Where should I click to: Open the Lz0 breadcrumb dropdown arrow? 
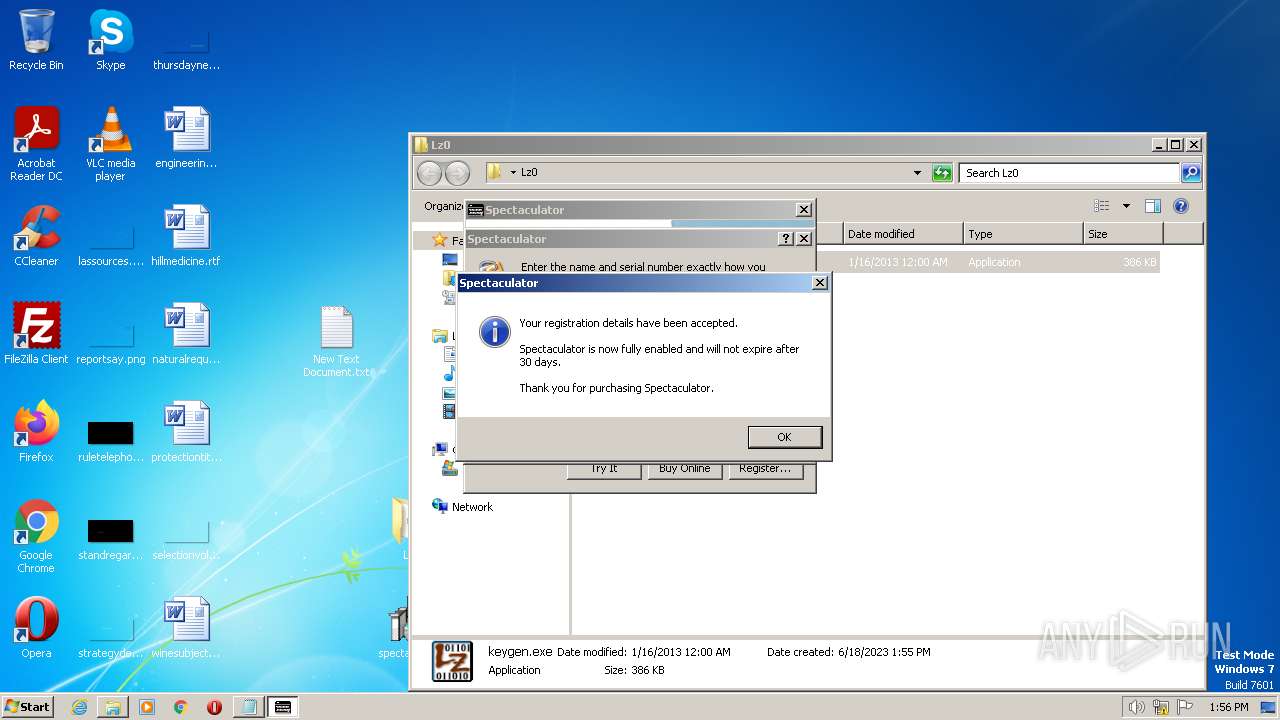tap(513, 173)
